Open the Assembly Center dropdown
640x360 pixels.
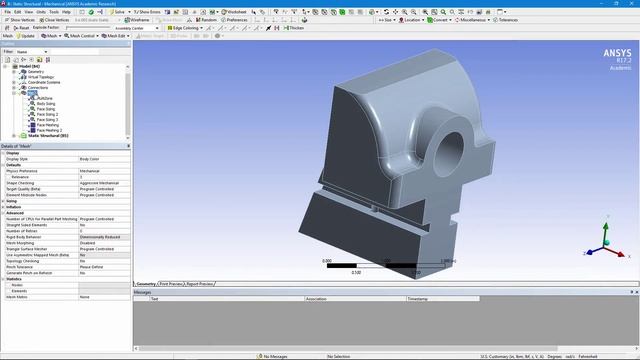tap(136, 28)
